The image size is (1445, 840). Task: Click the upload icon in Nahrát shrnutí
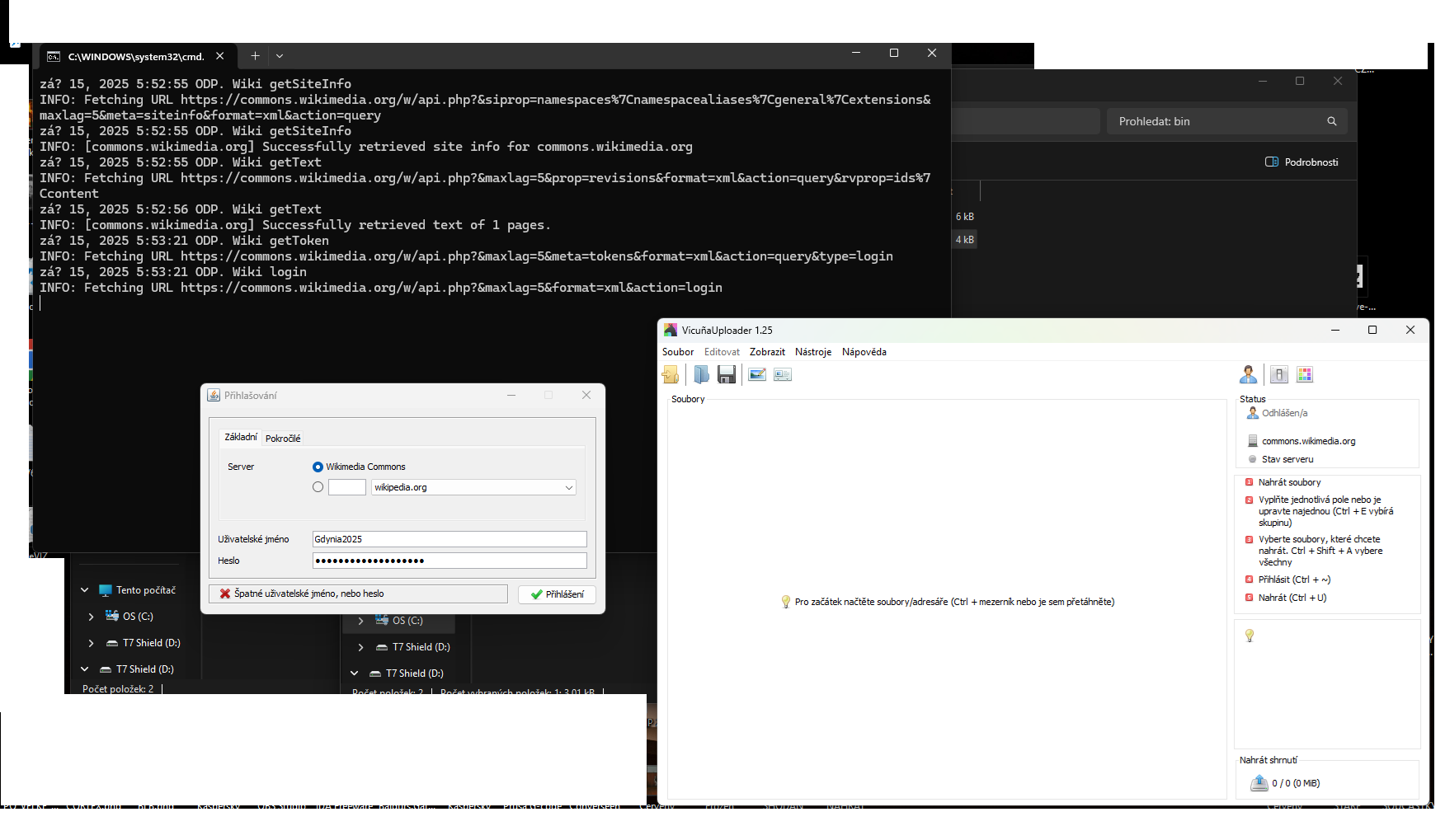coord(1259,783)
